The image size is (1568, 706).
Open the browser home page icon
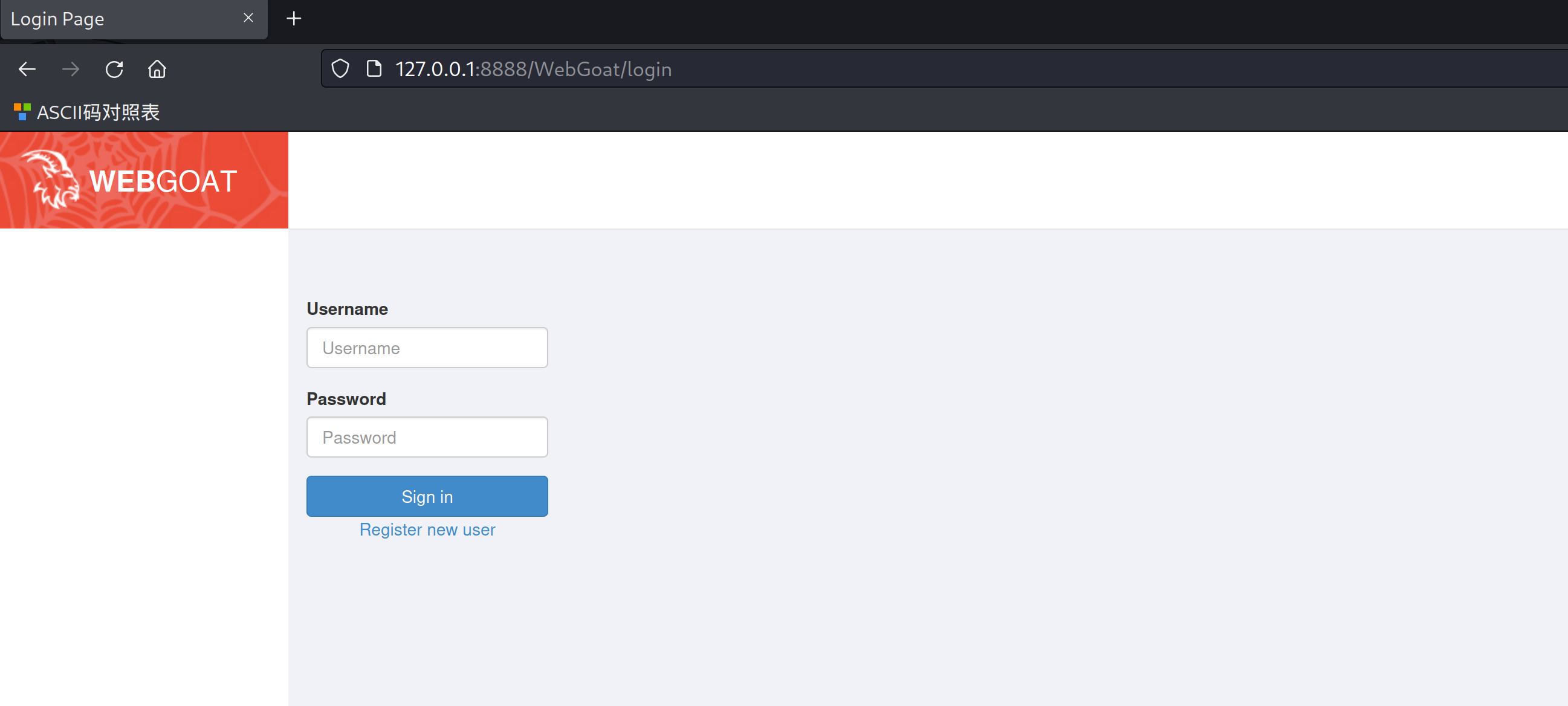tap(157, 70)
